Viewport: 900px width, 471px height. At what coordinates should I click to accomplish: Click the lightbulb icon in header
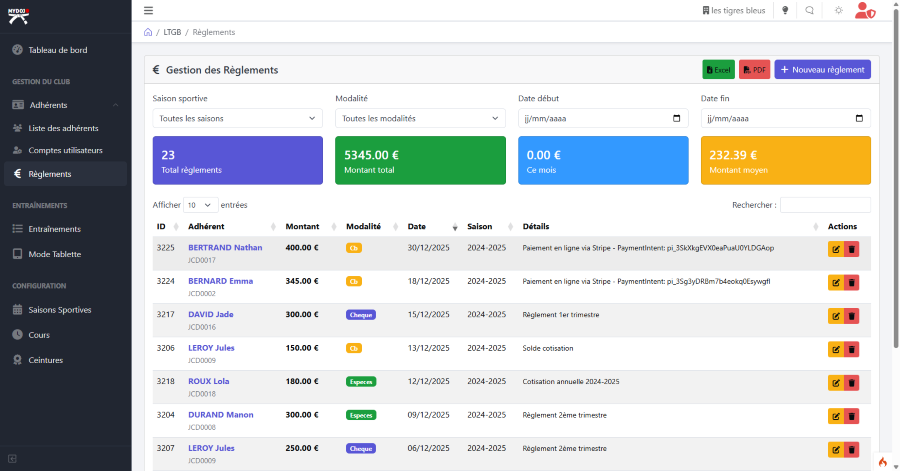785,11
